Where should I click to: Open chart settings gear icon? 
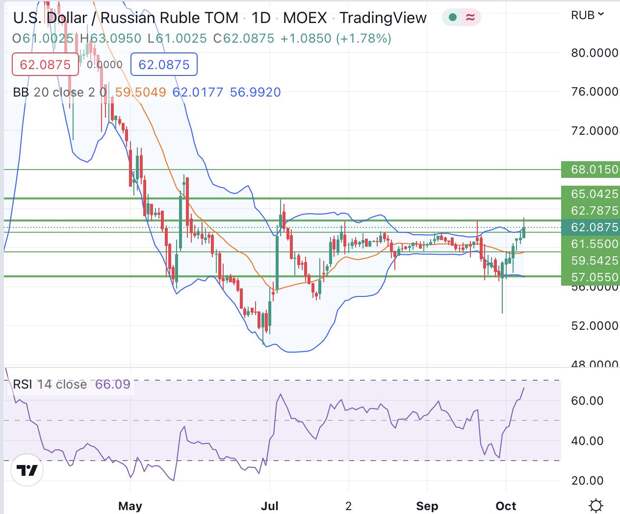click(x=596, y=506)
